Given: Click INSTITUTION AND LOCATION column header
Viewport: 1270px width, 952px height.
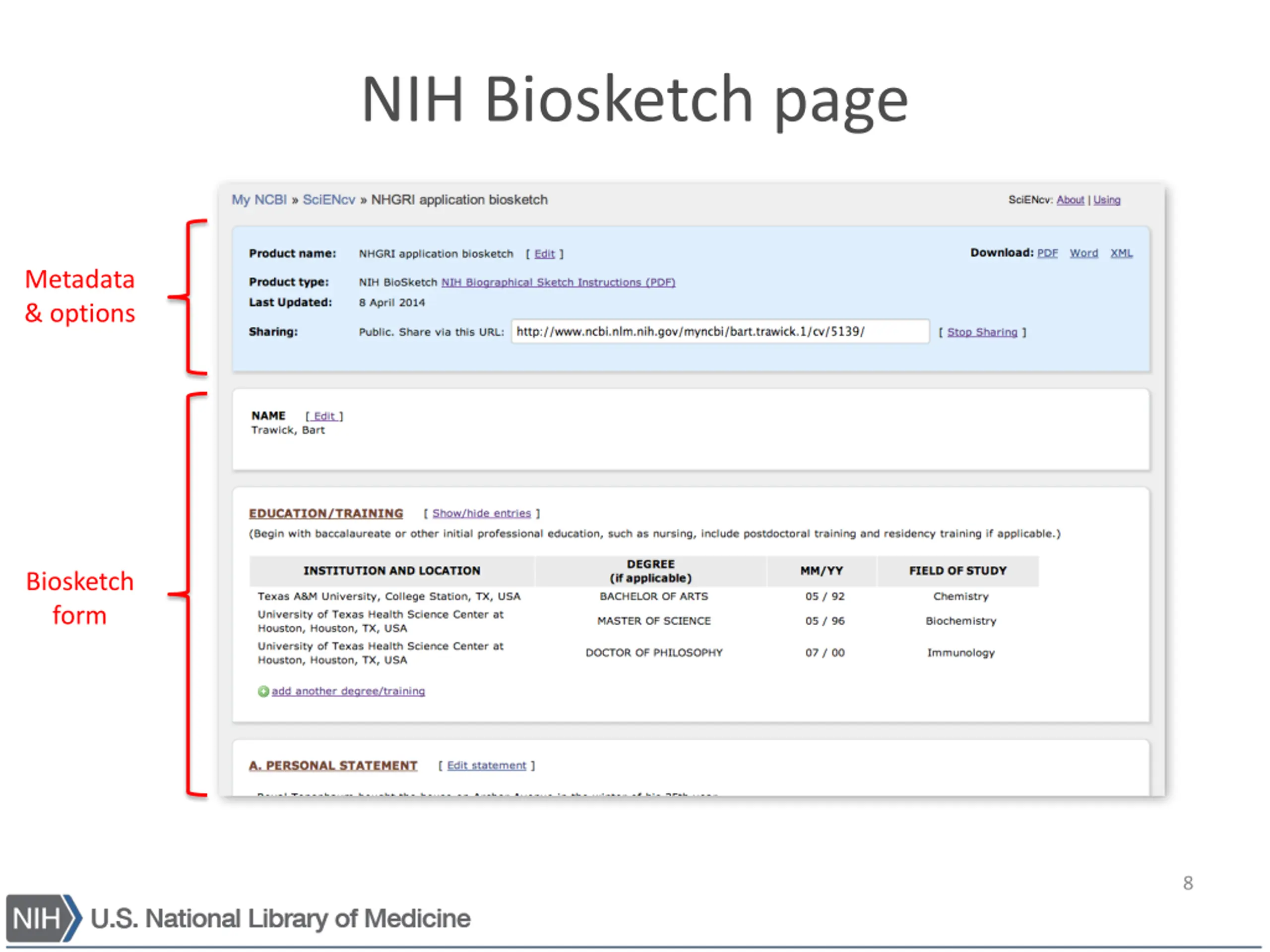Looking at the screenshot, I should pos(391,571).
